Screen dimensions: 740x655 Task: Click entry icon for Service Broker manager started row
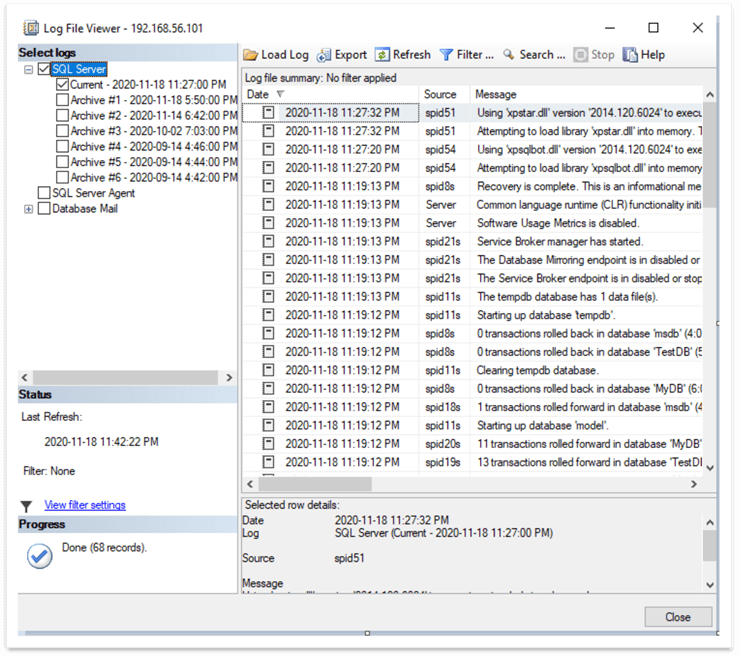click(269, 241)
